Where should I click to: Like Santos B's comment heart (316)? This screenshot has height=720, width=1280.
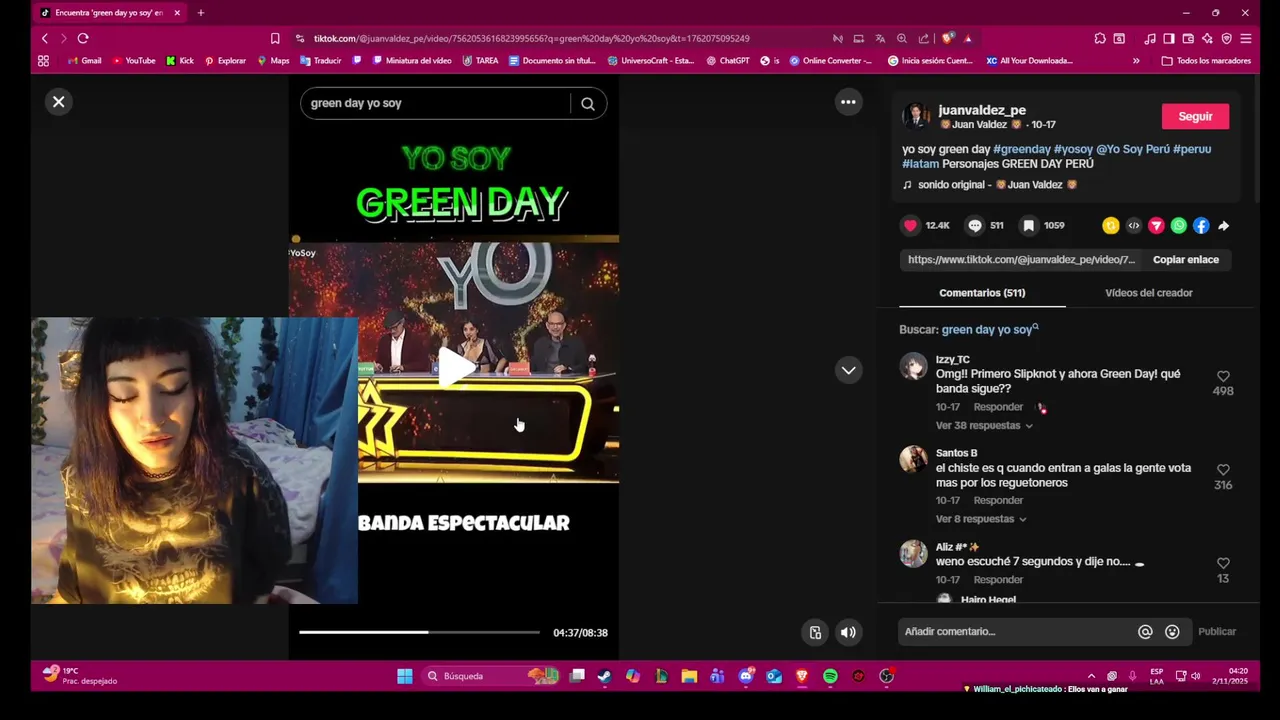tap(1223, 470)
